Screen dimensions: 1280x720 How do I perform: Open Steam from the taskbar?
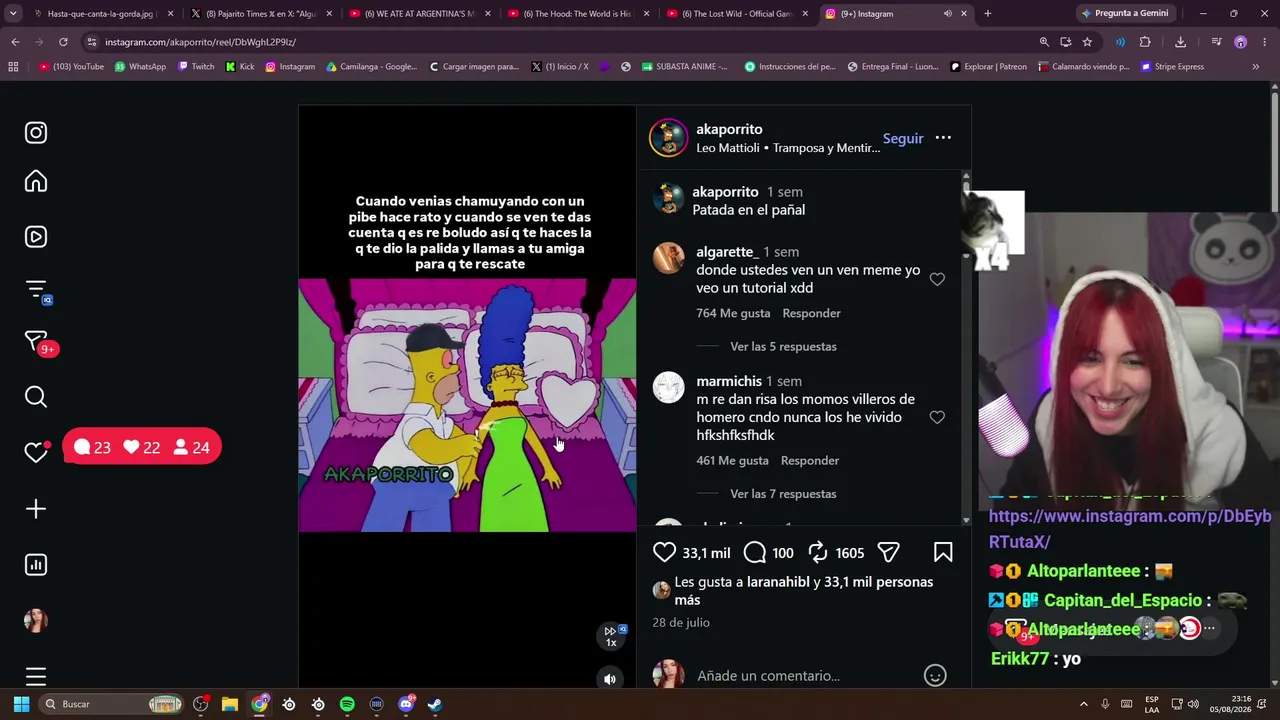click(x=435, y=704)
